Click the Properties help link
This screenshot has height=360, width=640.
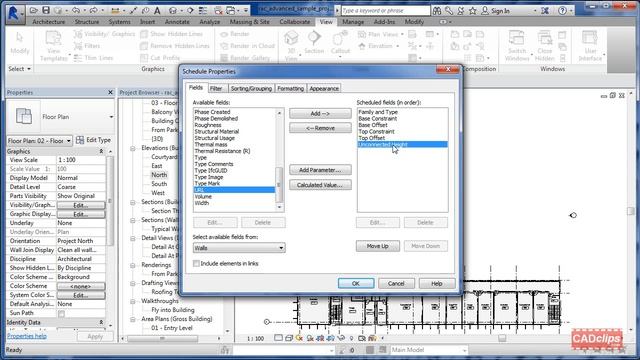pyautogui.click(x=27, y=336)
